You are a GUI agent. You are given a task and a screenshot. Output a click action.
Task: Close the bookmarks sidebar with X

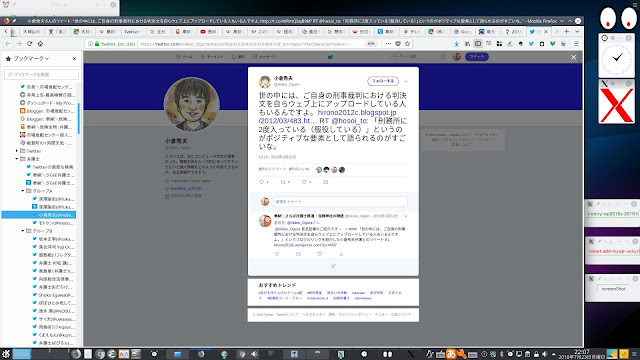74,59
